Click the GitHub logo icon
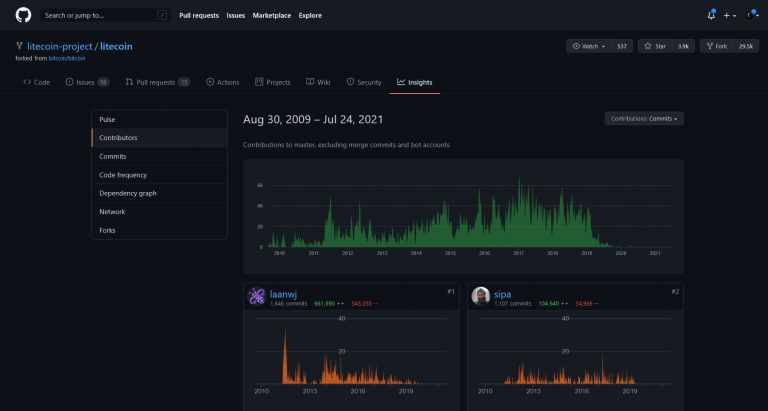 click(x=23, y=15)
